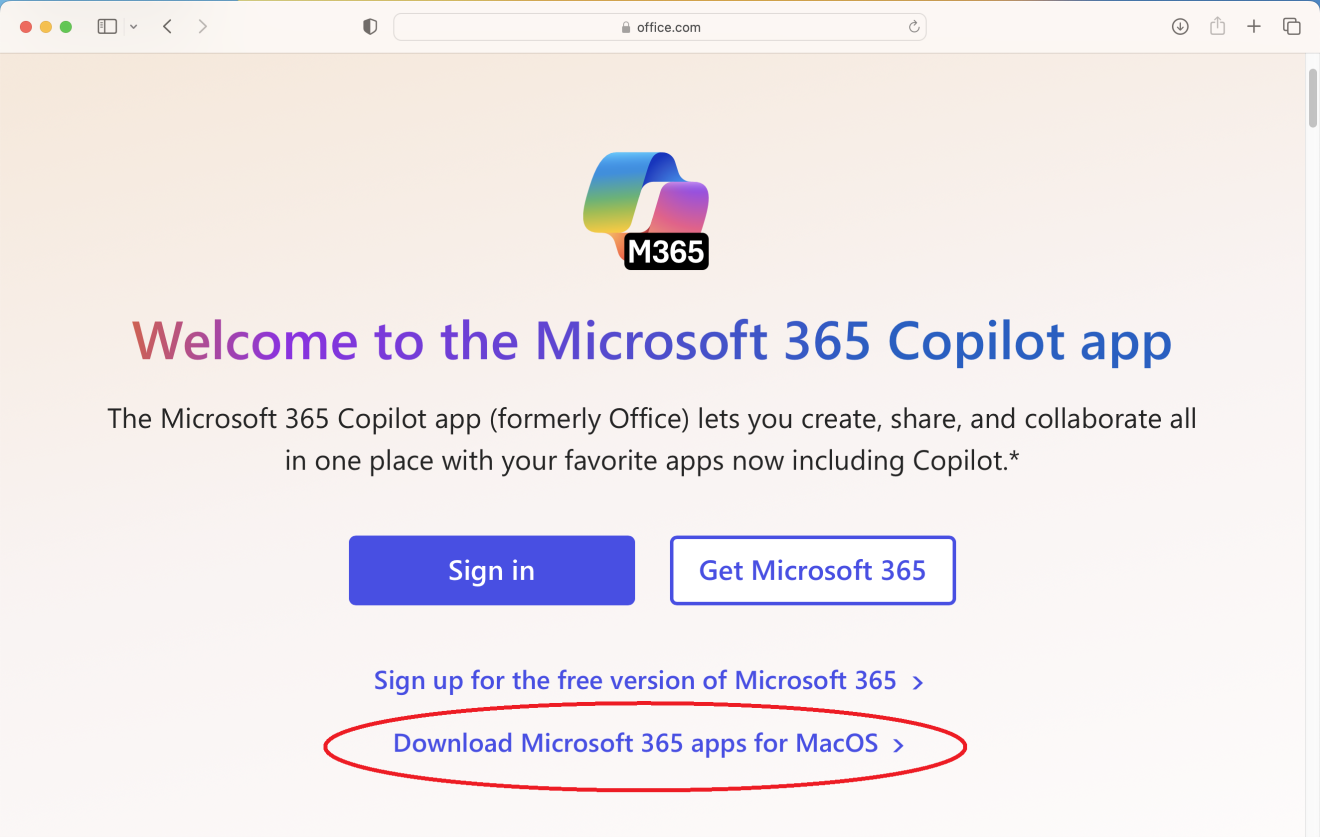Open the sidebar dropdown arrow
The height and width of the screenshot is (837, 1320).
[x=133, y=27]
